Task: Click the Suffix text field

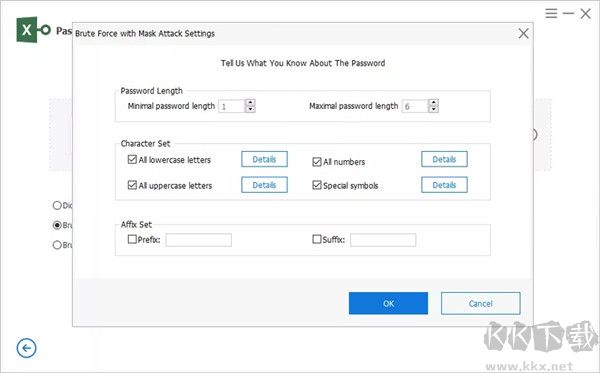Action: pyautogui.click(x=383, y=240)
